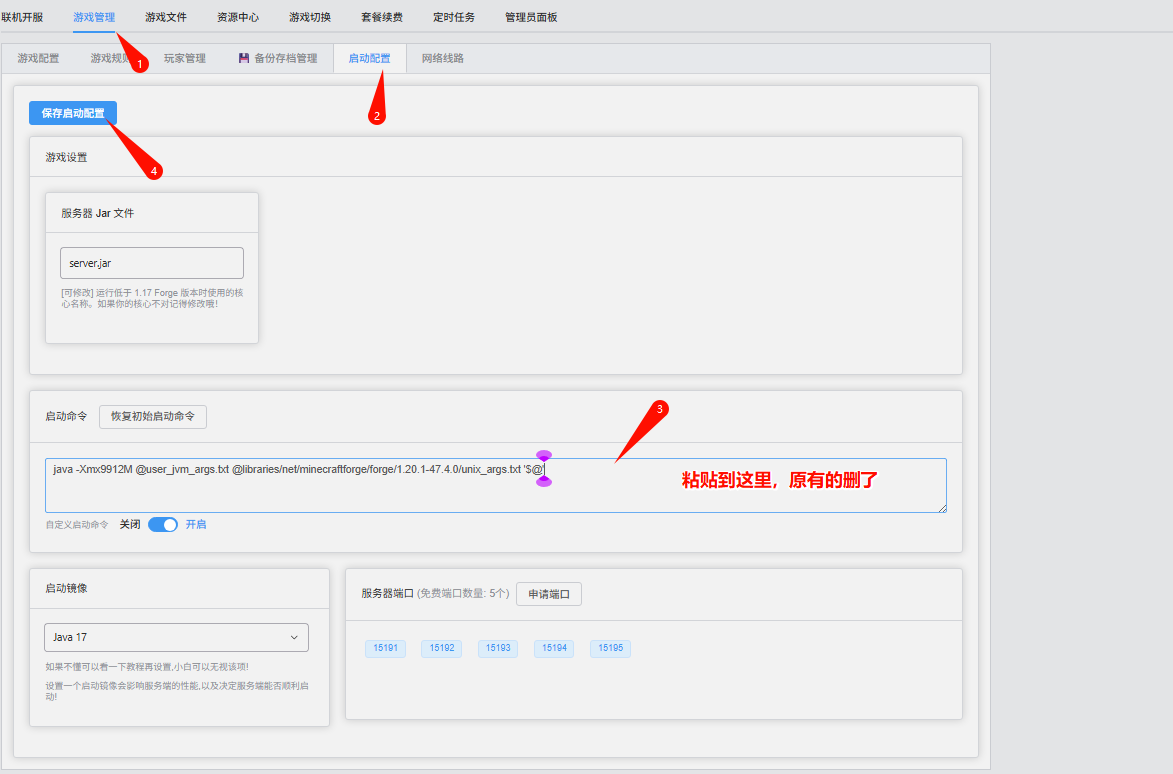Switch to the 玩家管理 tab

click(x=185, y=58)
